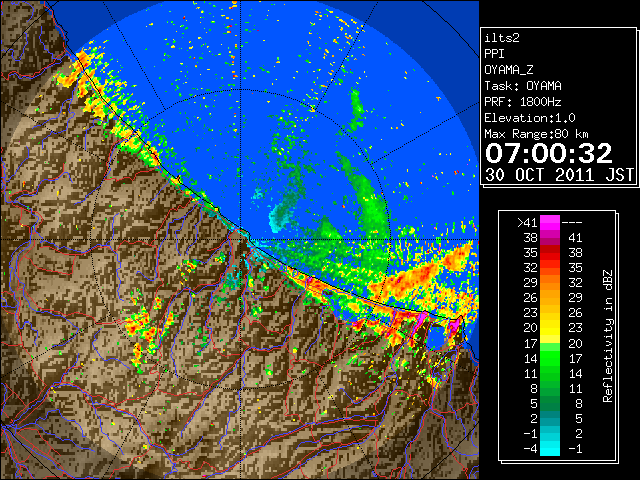Screen dimensions: 640x480
Task: Click the magenta high-reflectivity cell on the coast
Action: 421,320
